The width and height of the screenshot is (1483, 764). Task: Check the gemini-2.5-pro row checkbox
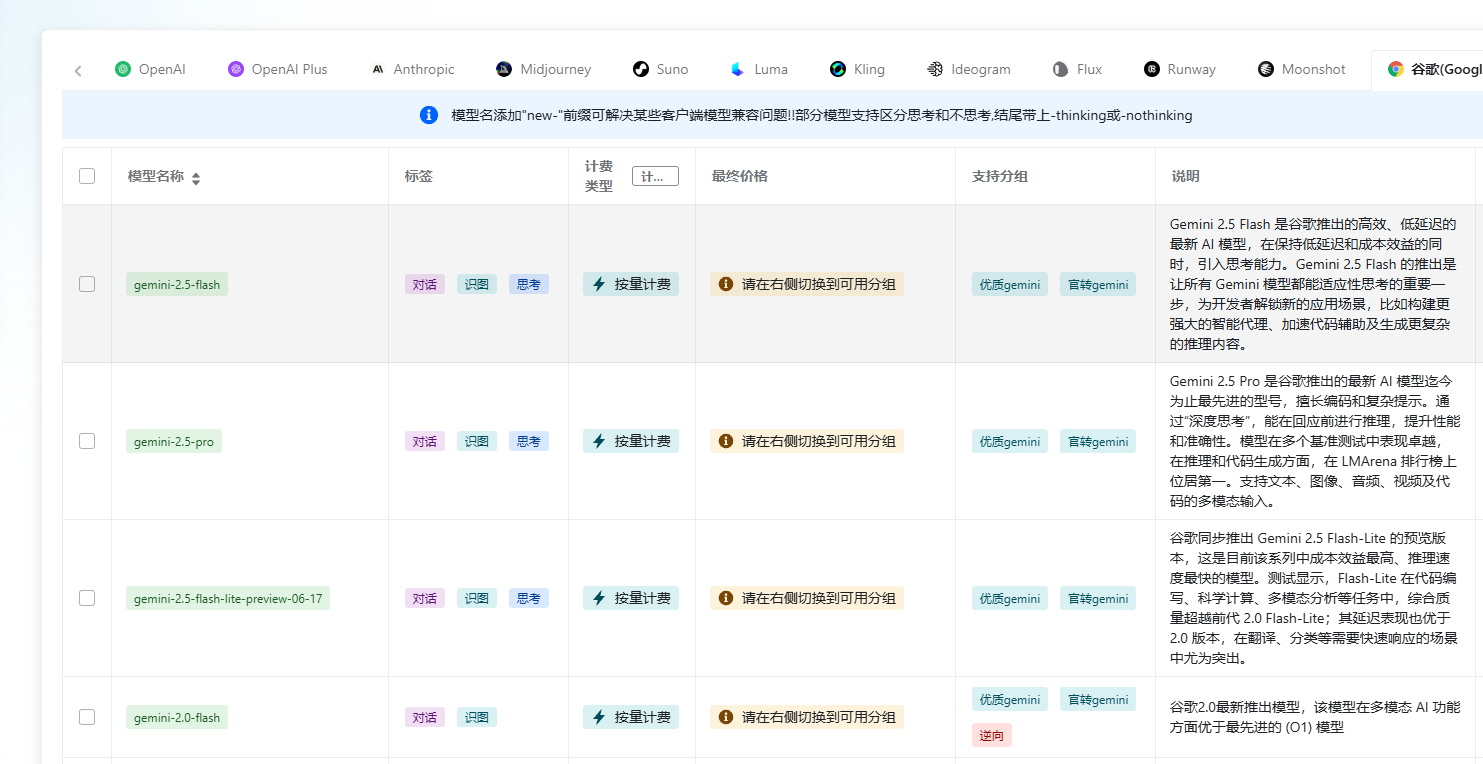tap(86, 440)
